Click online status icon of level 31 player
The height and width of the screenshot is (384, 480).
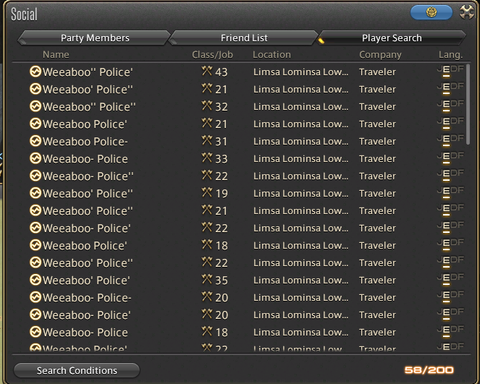35,141
